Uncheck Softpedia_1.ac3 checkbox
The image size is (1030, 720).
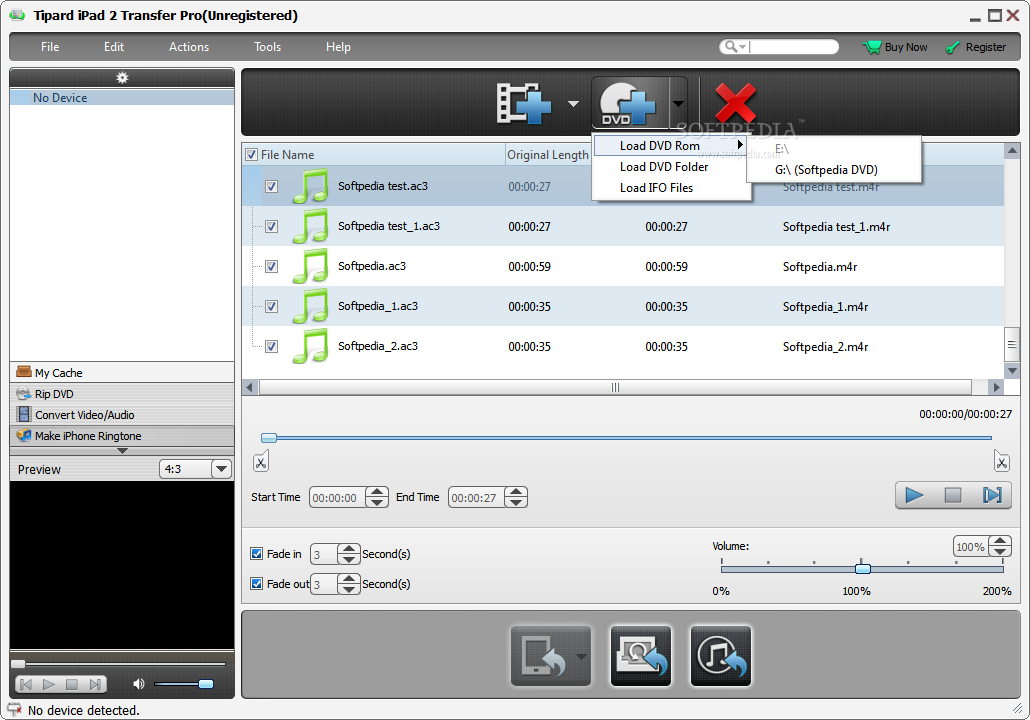[x=271, y=306]
